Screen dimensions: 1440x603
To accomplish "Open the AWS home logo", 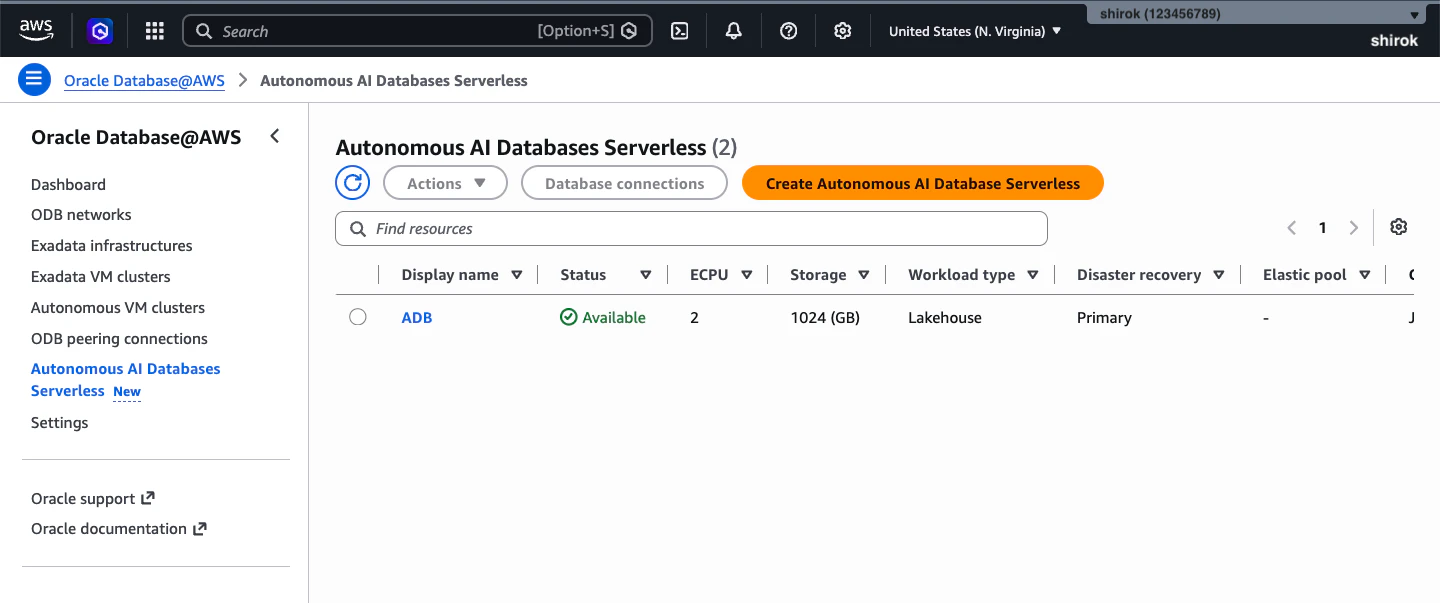I will tap(36, 30).
